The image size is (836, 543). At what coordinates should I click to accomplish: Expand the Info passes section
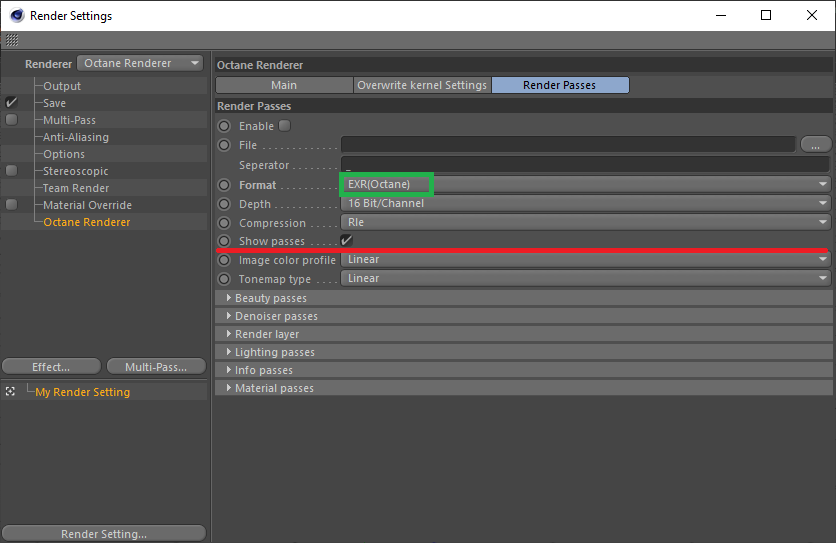524,370
